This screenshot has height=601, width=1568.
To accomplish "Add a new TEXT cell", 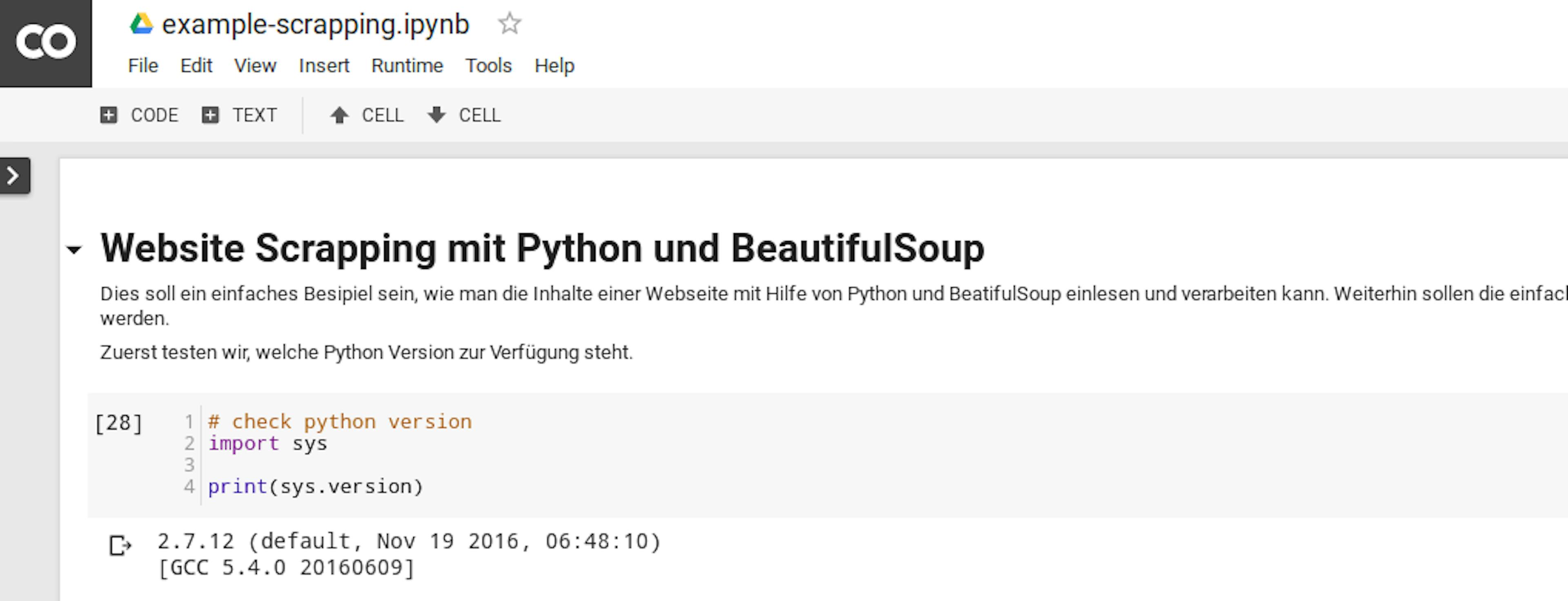I will point(239,115).
